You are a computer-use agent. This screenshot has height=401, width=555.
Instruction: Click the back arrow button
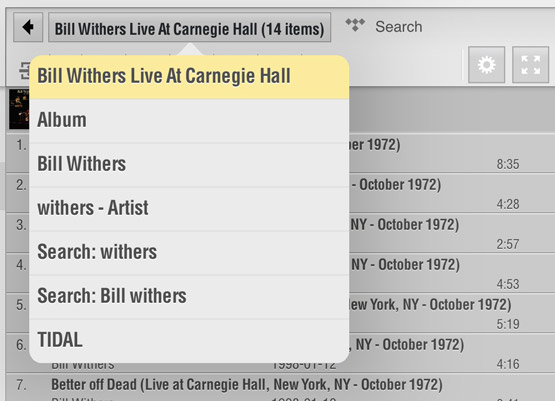(28, 27)
